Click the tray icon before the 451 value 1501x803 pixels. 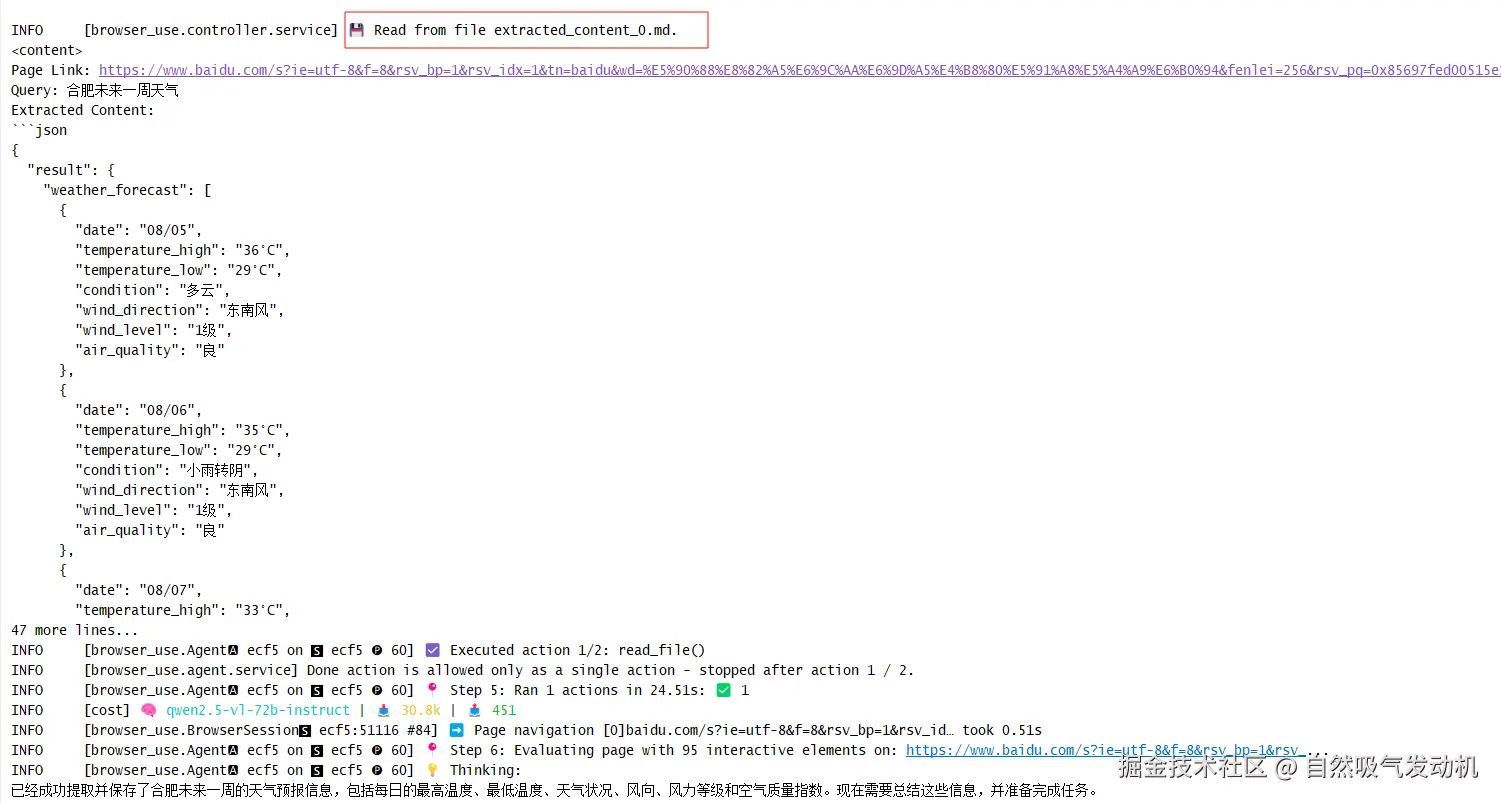[474, 710]
